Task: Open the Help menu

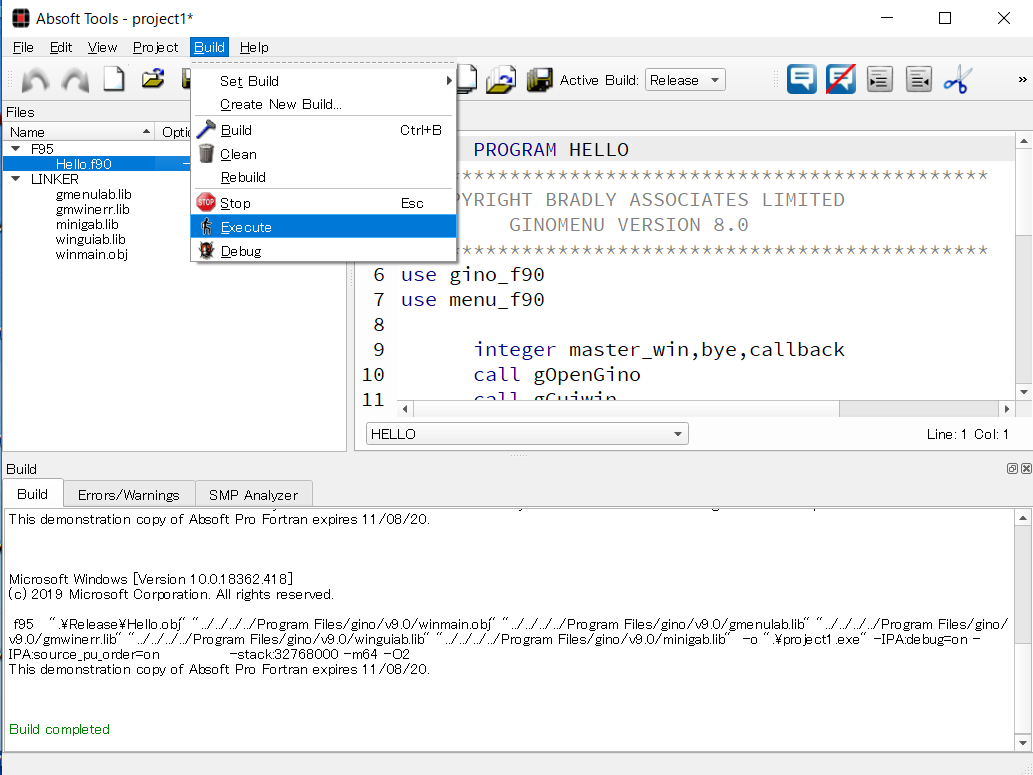Action: coord(254,47)
